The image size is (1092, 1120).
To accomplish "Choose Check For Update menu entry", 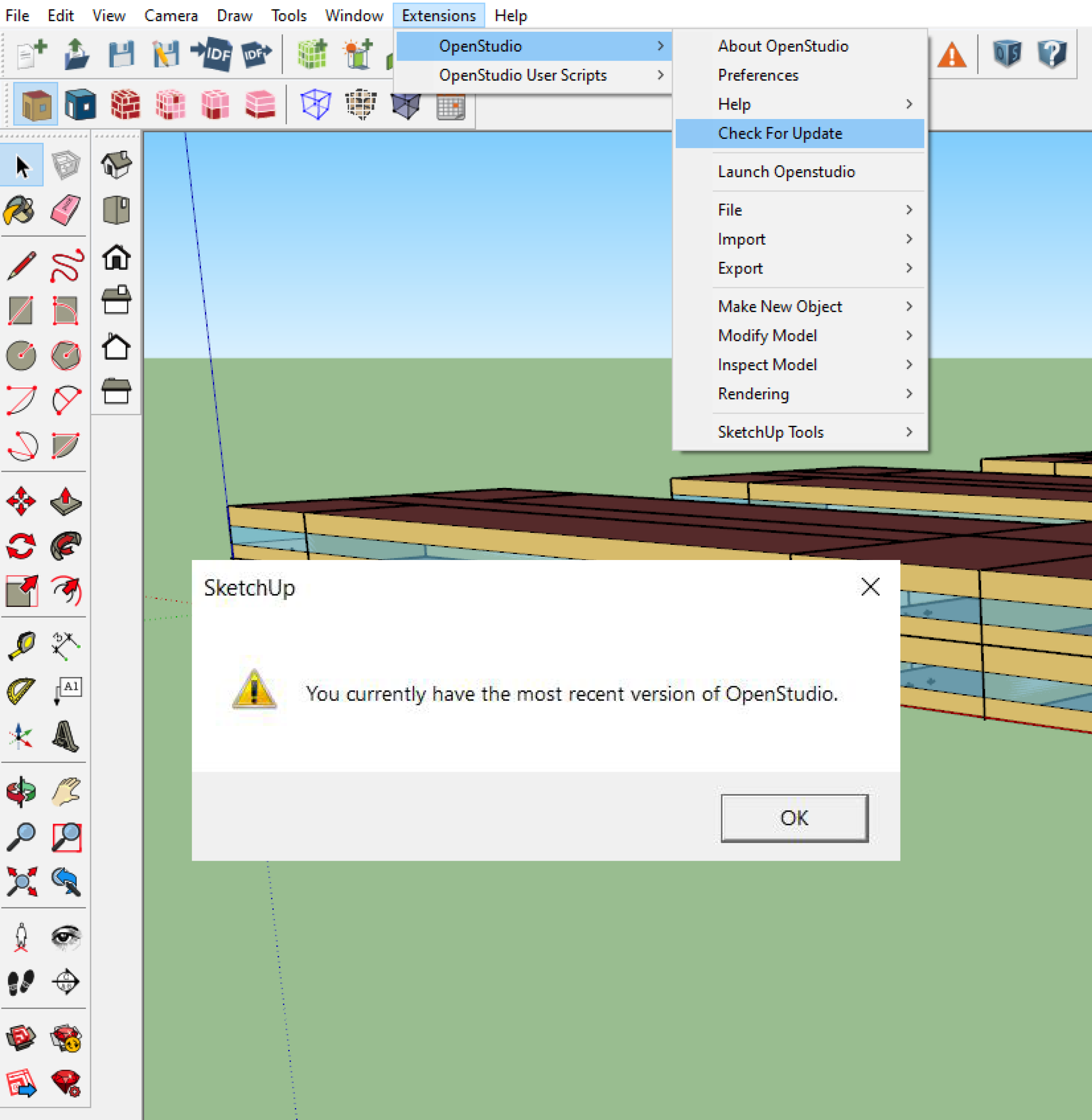I will [x=780, y=133].
